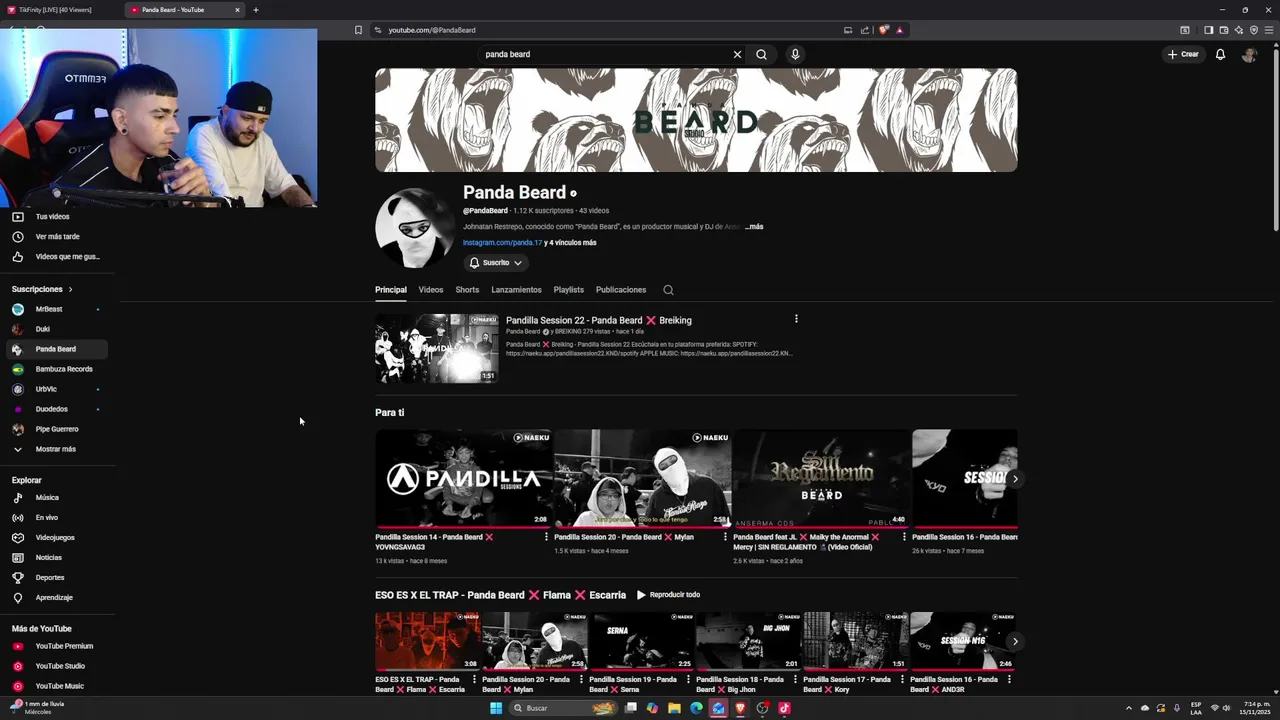1280x720 pixels.
Task: Search within the channel magnifier icon
Action: [668, 290]
